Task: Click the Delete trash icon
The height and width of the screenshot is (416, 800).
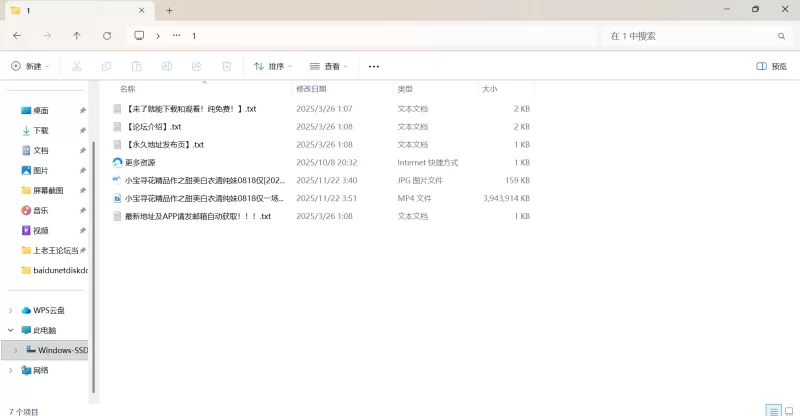Action: (x=227, y=66)
